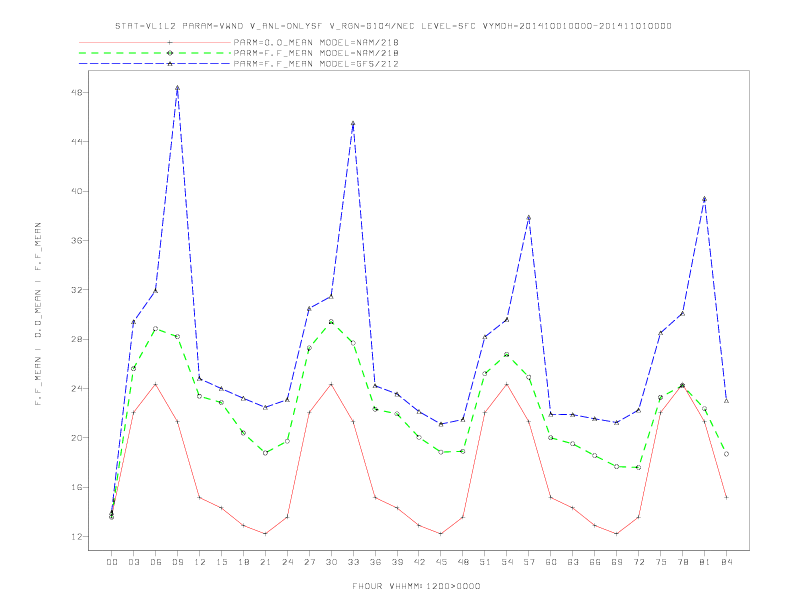This screenshot has width=792, height=612.
Task: Click y-axis tick label 40
Action: (78, 191)
